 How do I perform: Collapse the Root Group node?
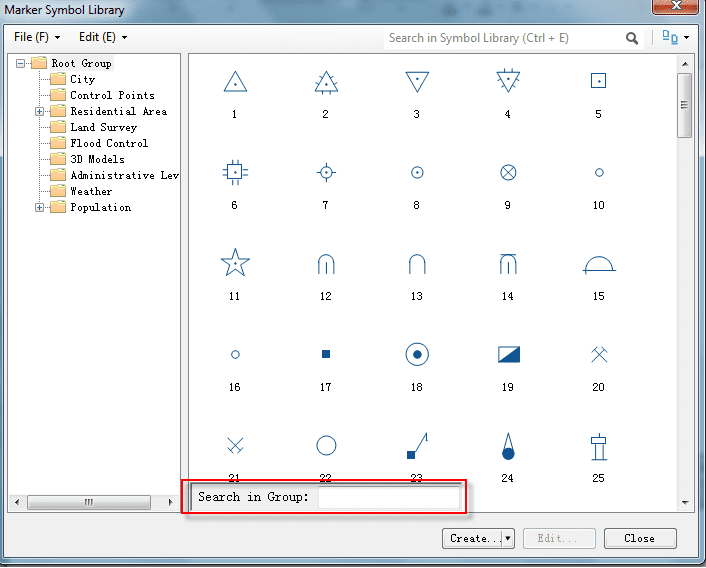(x=22, y=64)
